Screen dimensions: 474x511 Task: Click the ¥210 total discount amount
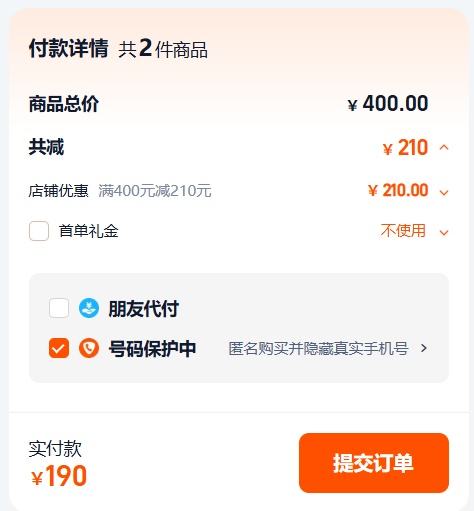coord(405,148)
